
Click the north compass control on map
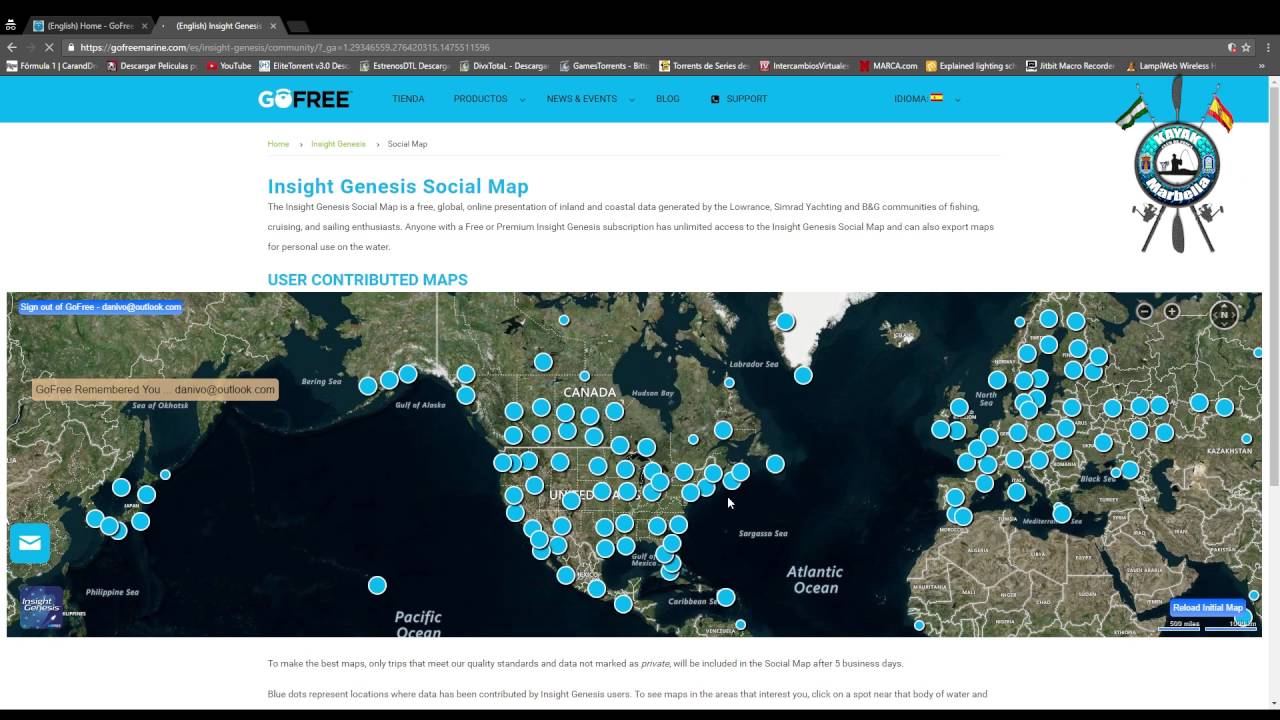coord(1224,314)
